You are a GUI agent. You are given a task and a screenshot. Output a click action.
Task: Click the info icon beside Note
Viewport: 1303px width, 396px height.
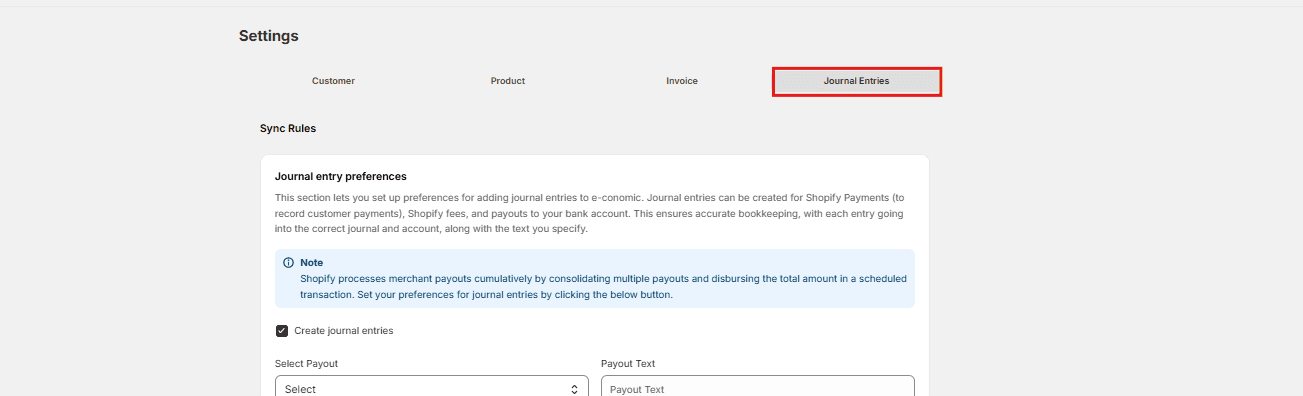click(289, 263)
